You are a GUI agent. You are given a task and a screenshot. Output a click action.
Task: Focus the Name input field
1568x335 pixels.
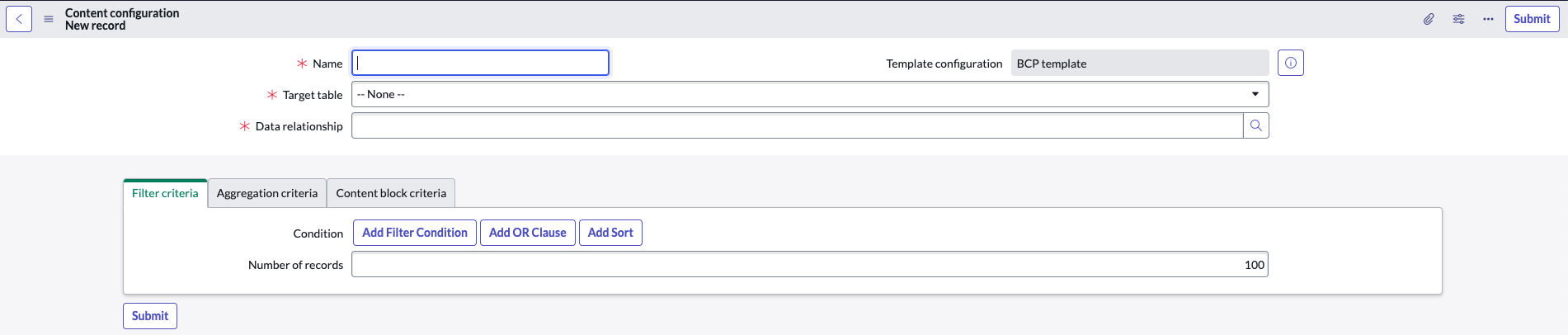click(480, 63)
